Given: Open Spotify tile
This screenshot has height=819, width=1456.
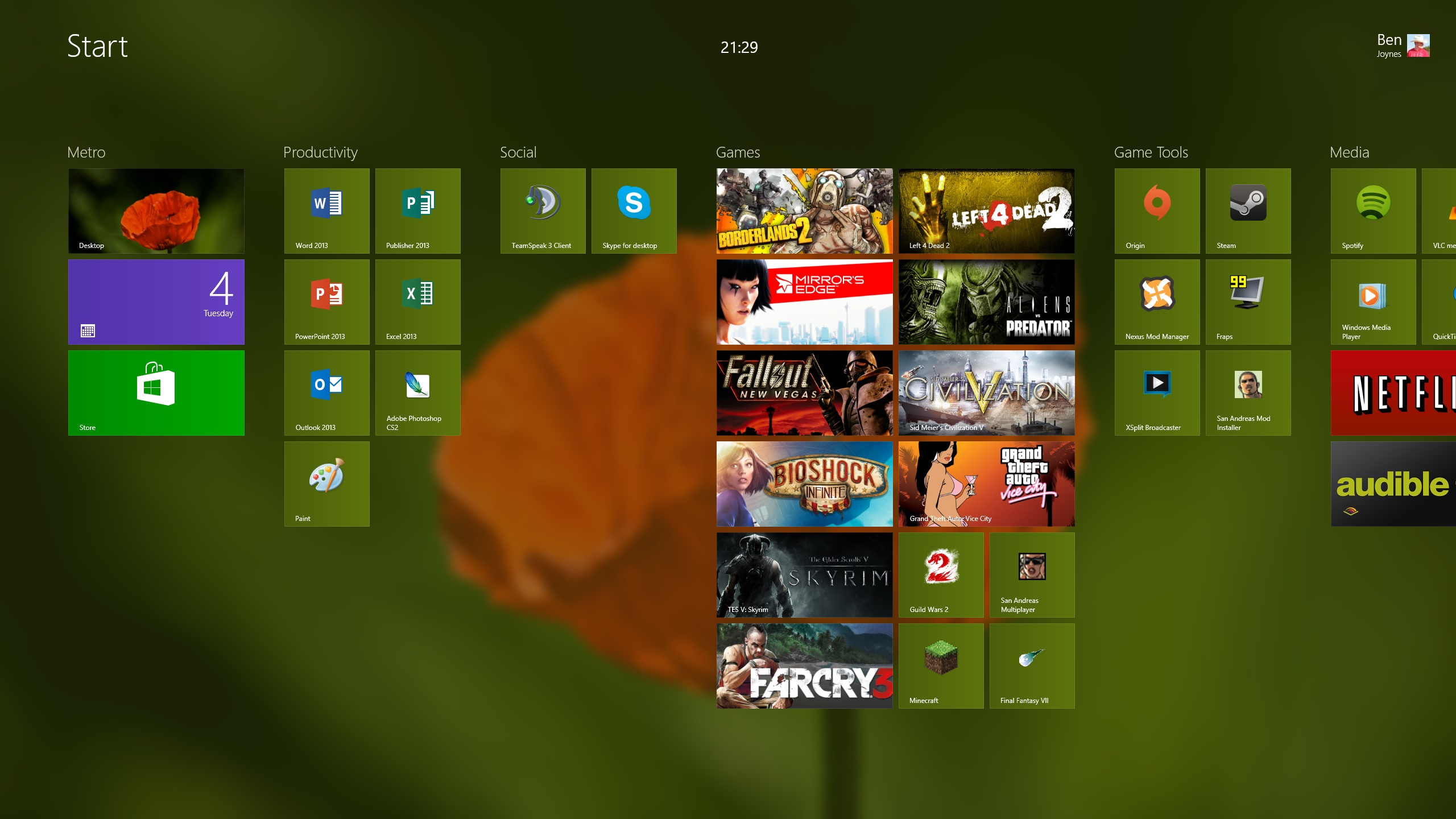Looking at the screenshot, I should point(1373,210).
